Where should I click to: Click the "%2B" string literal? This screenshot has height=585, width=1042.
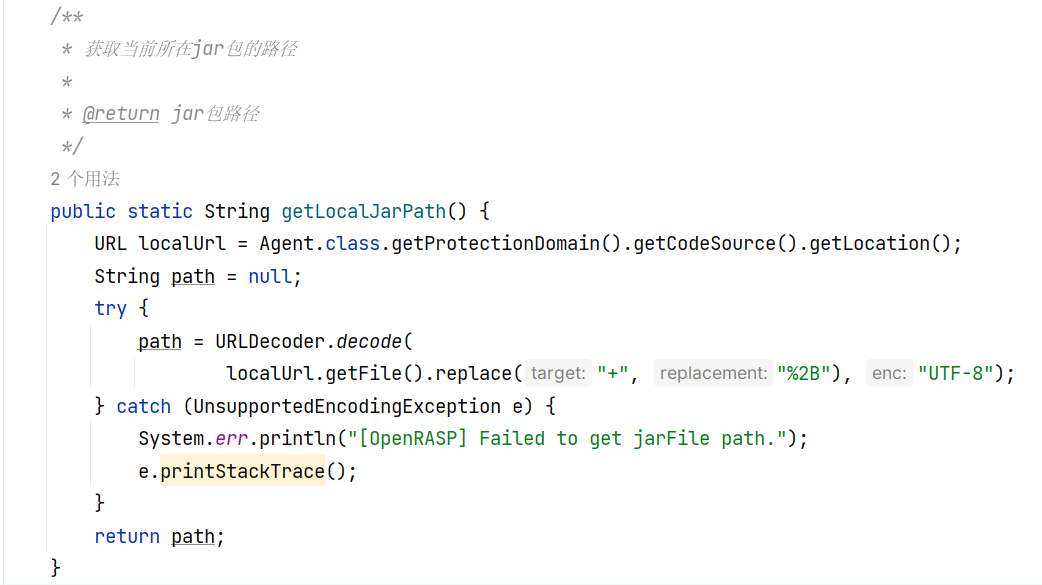(x=803, y=374)
